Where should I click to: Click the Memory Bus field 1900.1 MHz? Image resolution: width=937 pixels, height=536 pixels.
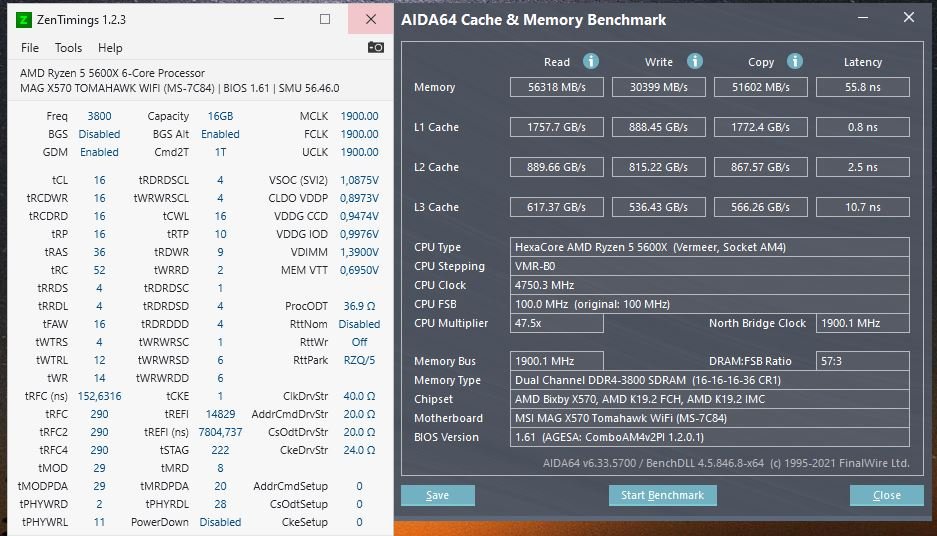[556, 361]
